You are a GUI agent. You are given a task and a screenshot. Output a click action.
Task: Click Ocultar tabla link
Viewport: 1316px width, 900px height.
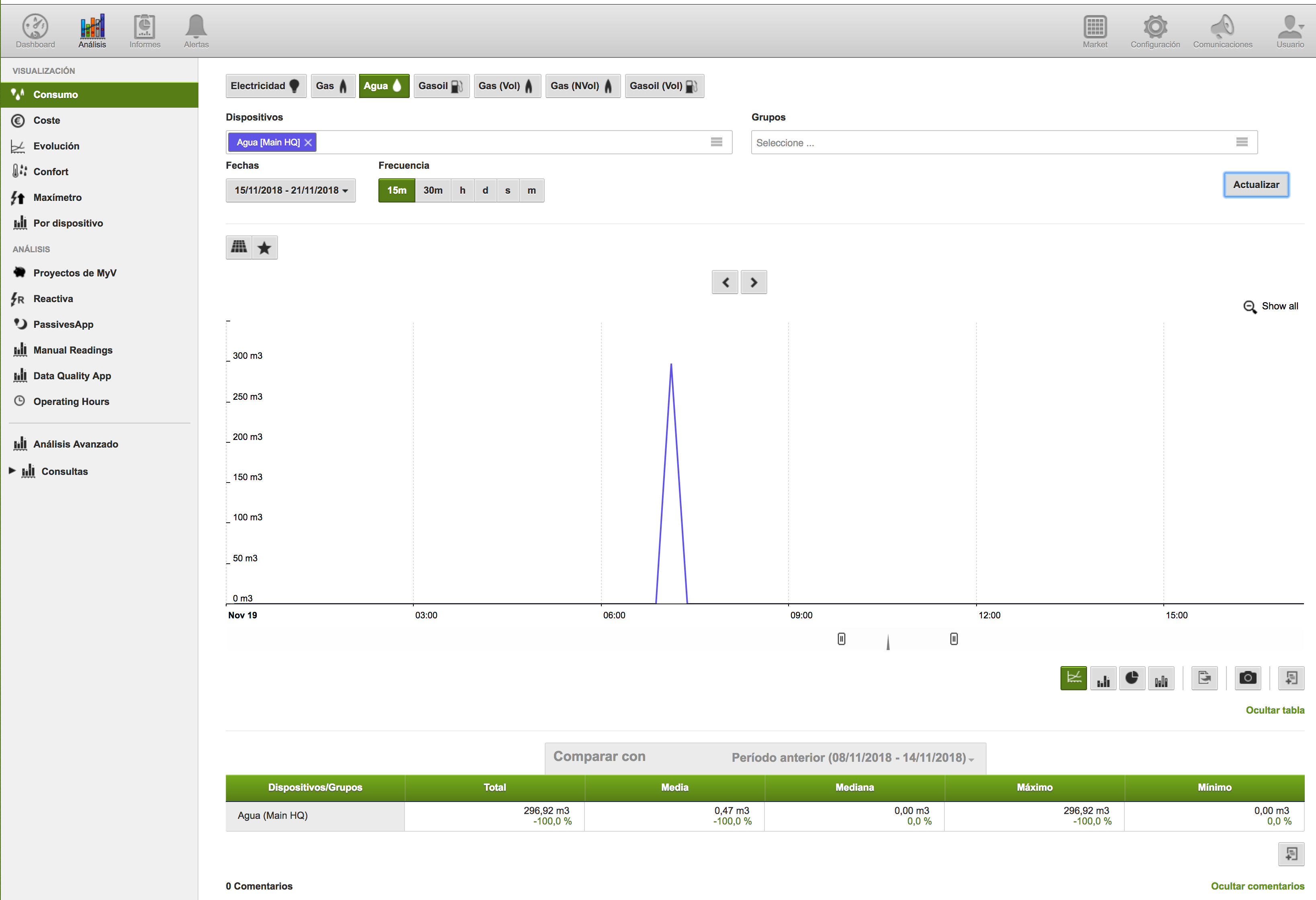1275,710
